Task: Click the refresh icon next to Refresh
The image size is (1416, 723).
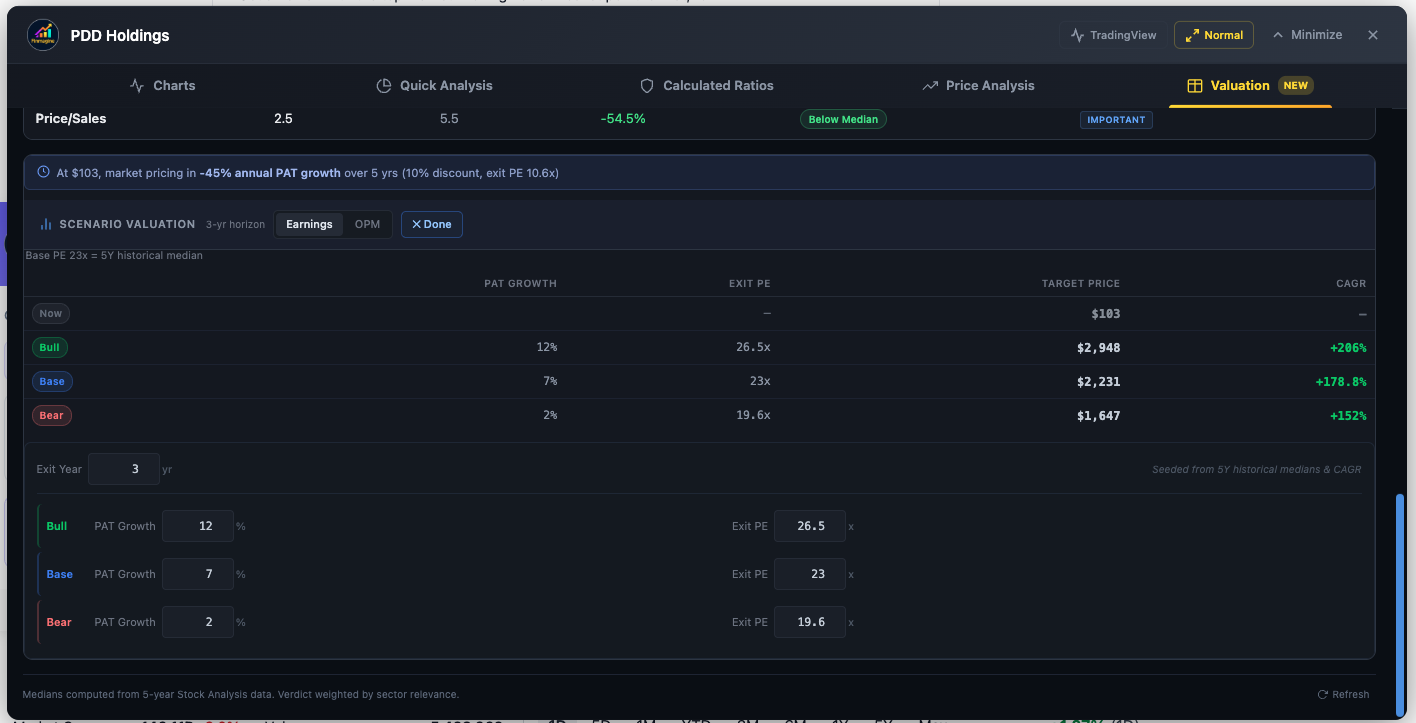Action: coord(1321,694)
